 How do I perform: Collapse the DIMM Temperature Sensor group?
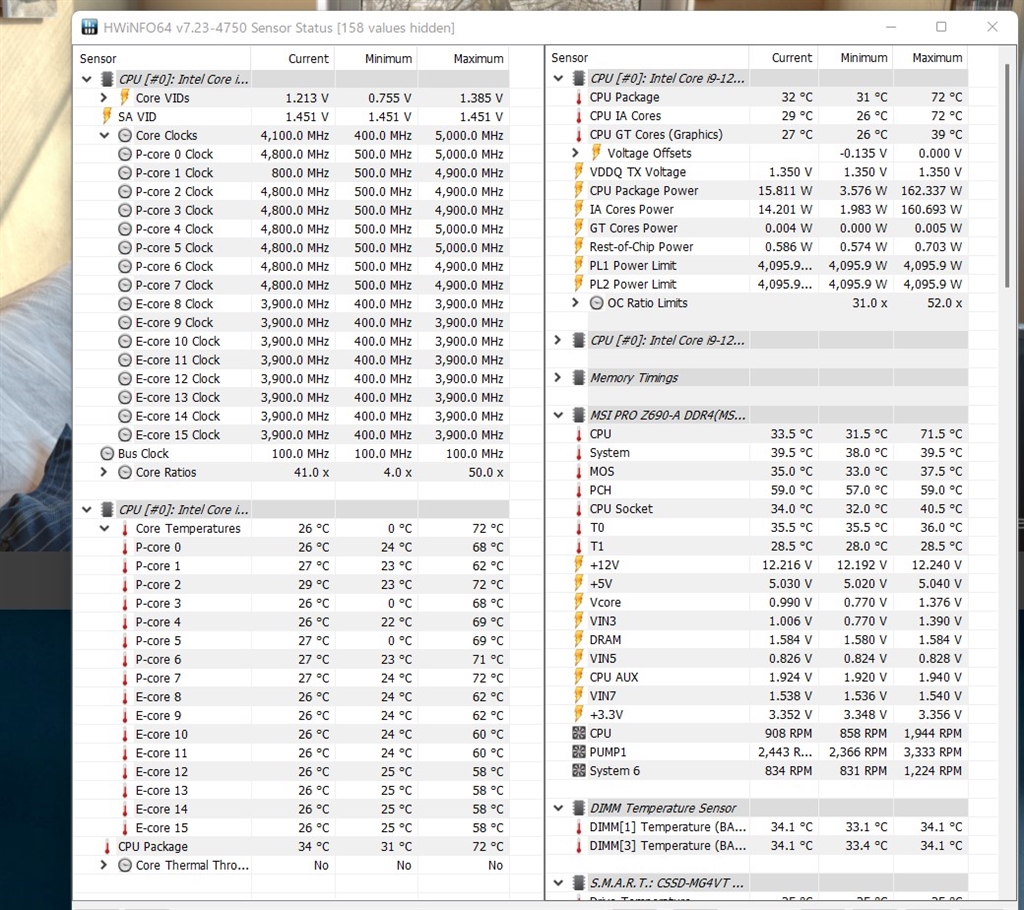tap(558, 808)
